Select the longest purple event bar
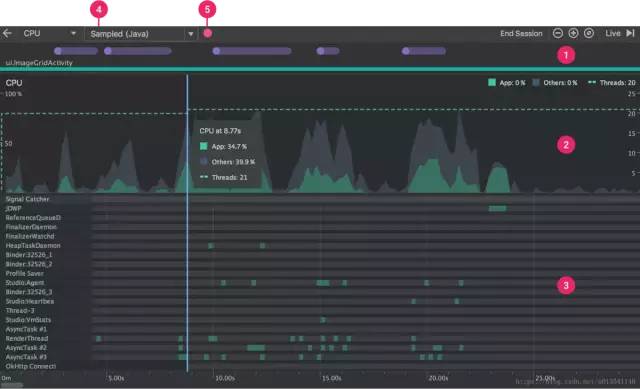 pos(252,51)
